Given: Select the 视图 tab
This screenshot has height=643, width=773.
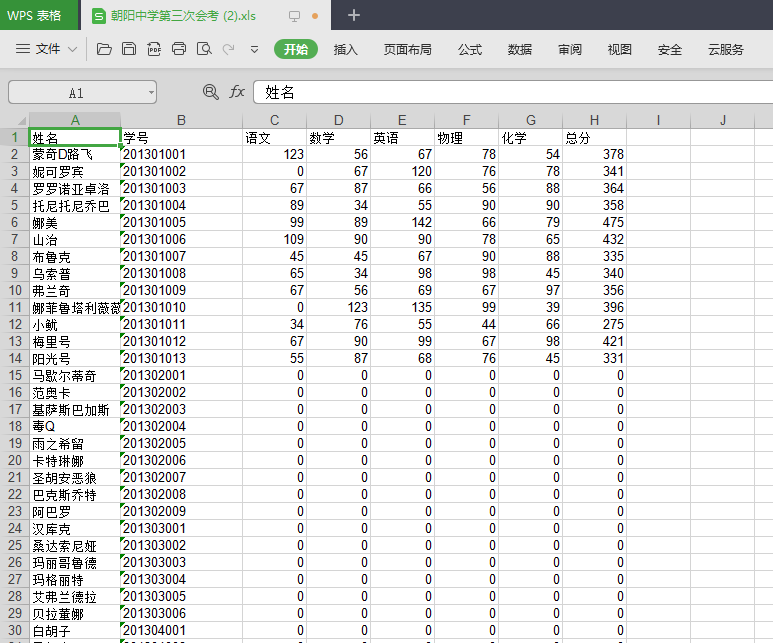Looking at the screenshot, I should tap(620, 49).
